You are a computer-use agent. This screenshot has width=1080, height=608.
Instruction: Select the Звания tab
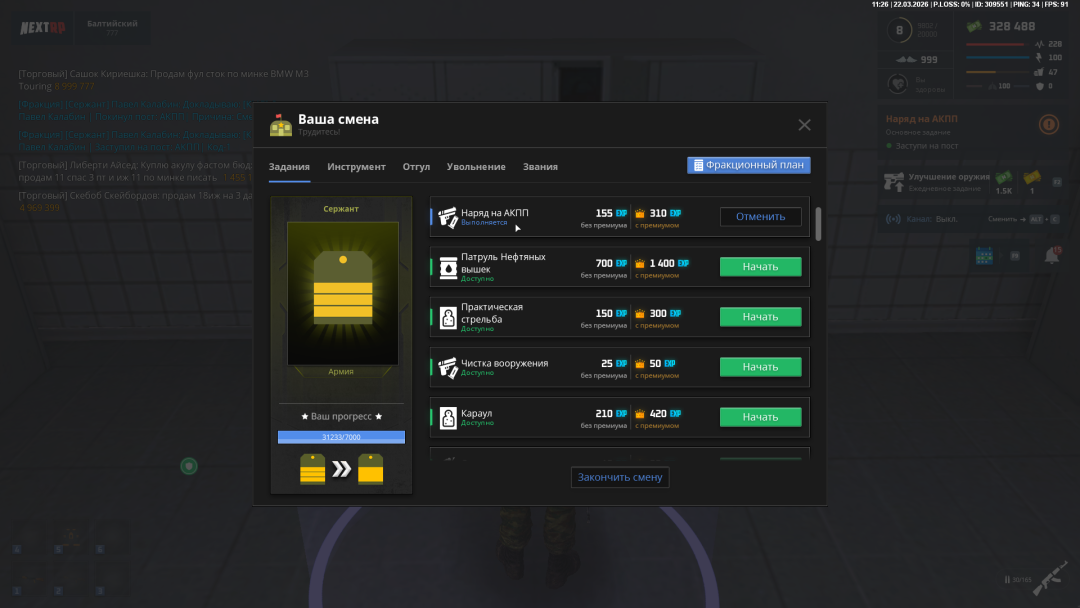click(540, 167)
